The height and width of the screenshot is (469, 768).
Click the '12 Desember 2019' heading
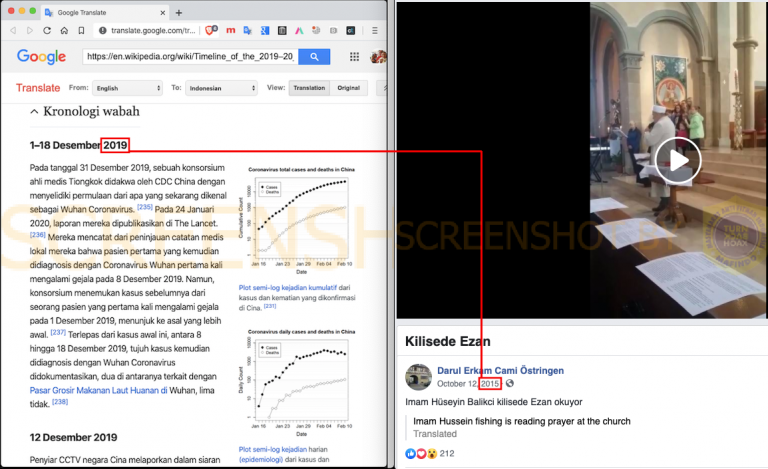(73, 437)
